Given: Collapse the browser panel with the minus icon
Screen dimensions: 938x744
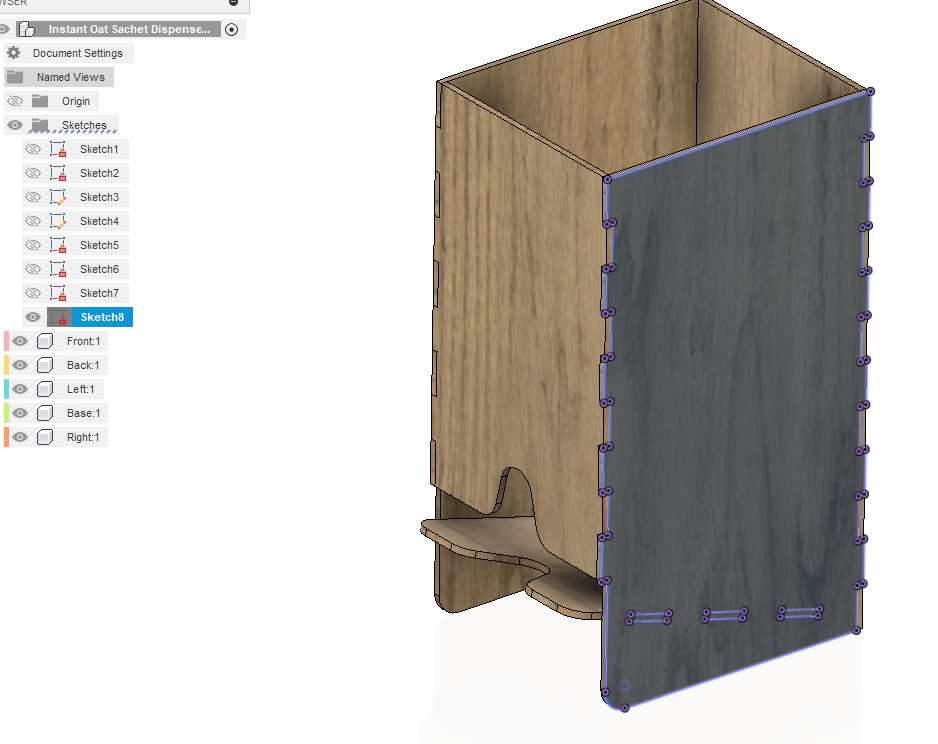Looking at the screenshot, I should coord(233,2).
